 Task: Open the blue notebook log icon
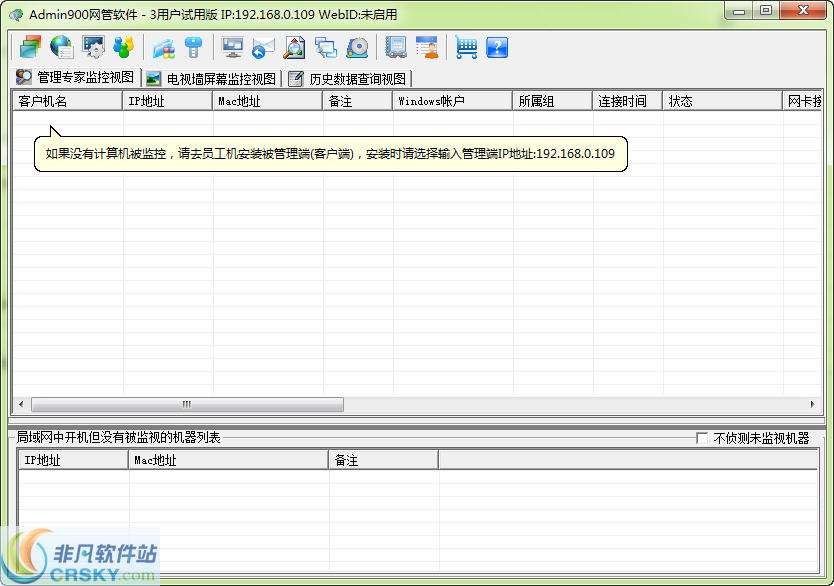396,47
